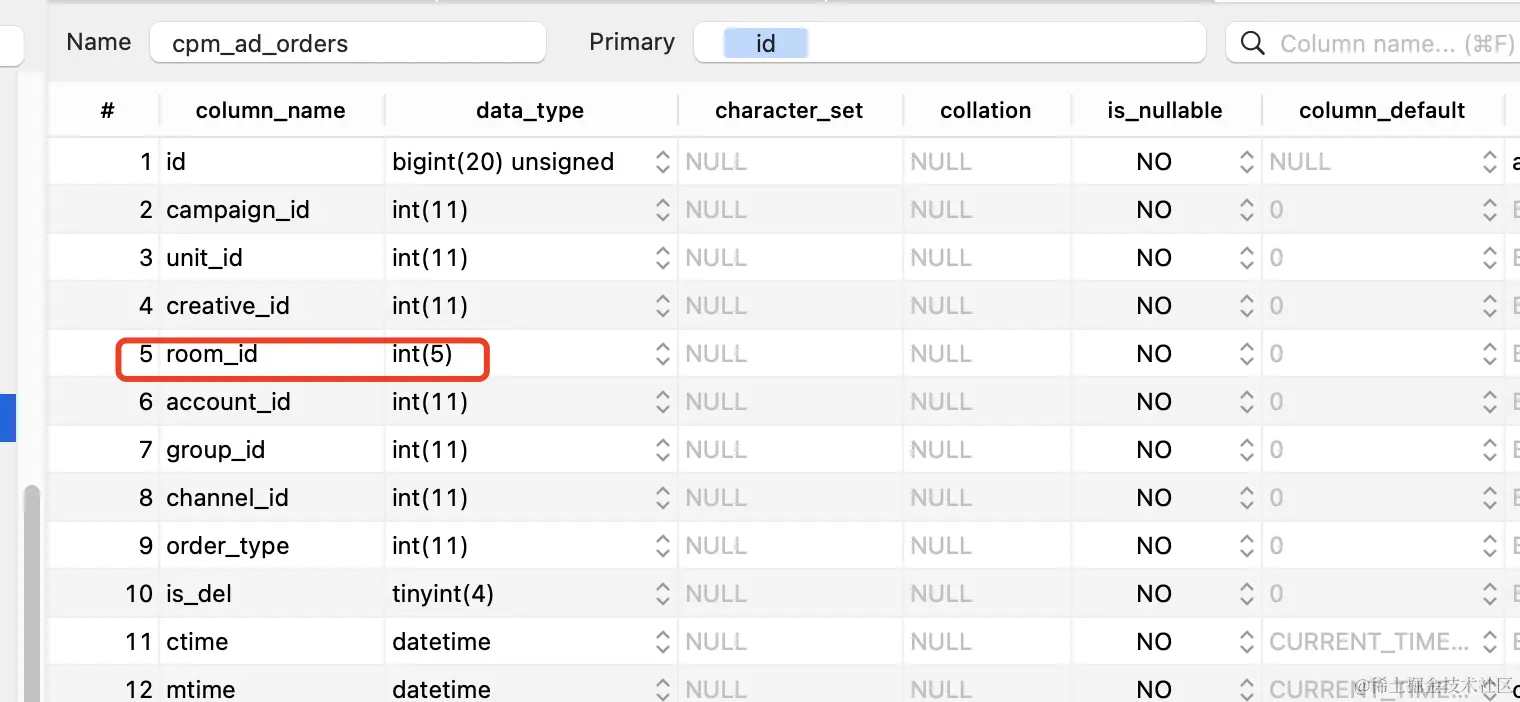The image size is (1520, 702).
Task: Open data_type dropdown for order_type row
Action: click(x=662, y=546)
